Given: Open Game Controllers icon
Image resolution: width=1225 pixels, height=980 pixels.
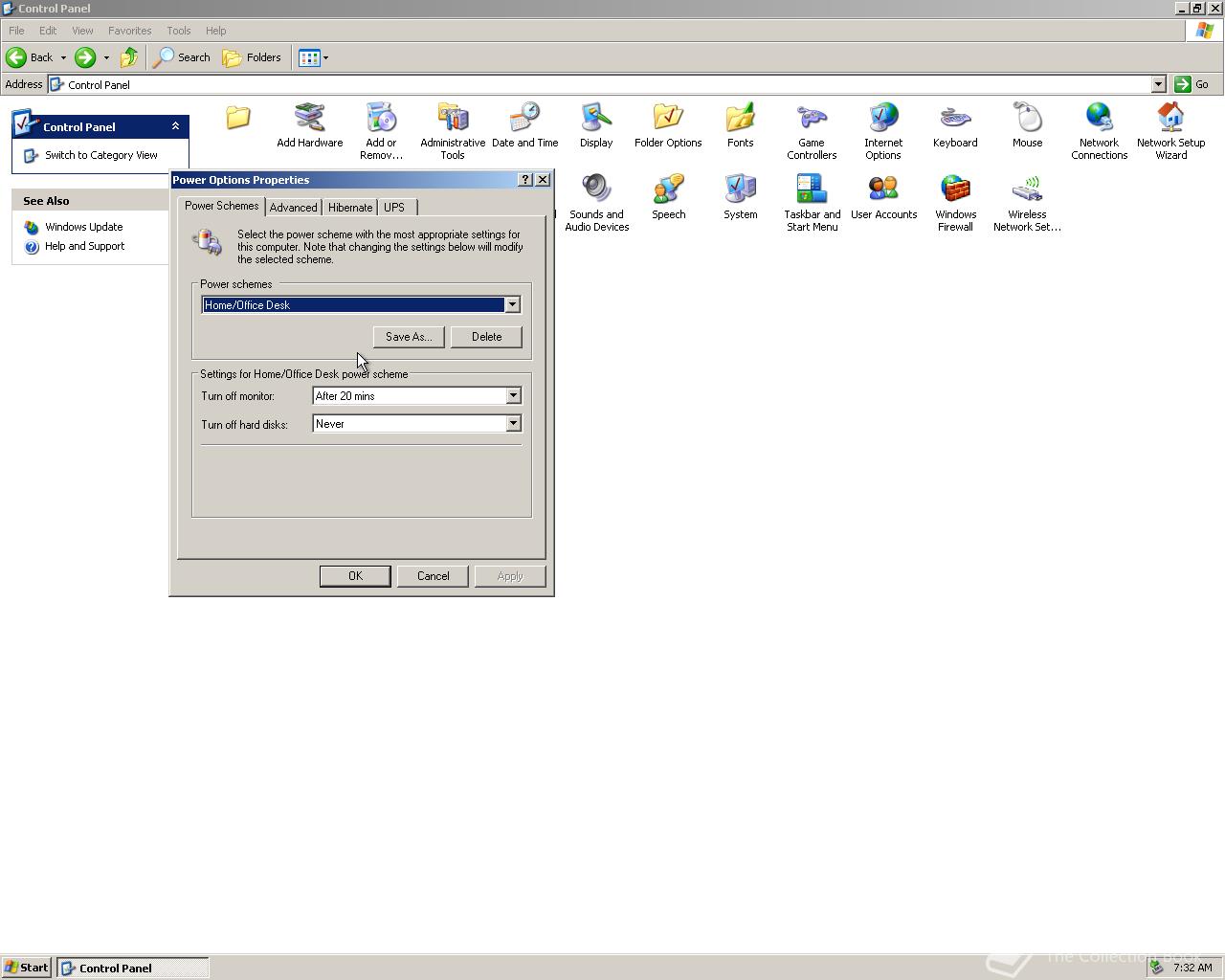Looking at the screenshot, I should (812, 131).
